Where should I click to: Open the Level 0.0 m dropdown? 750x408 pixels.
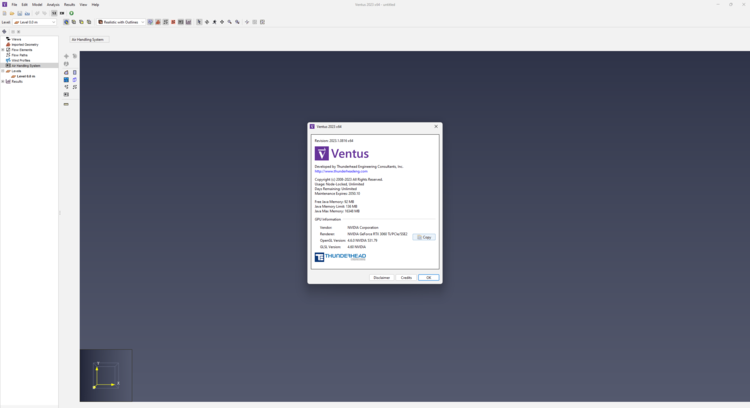tap(35, 21)
